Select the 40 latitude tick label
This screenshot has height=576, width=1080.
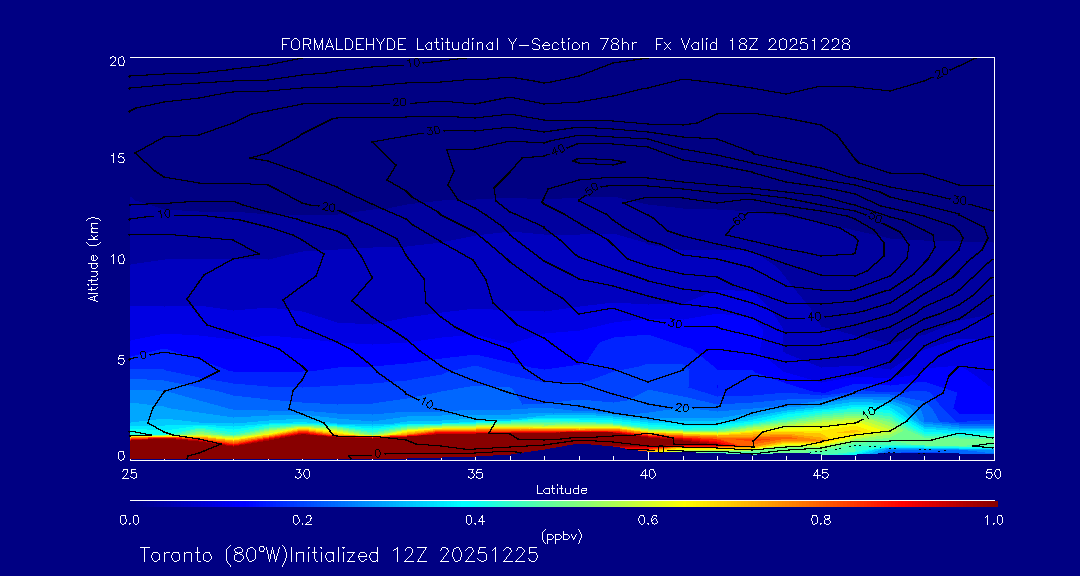pos(648,472)
